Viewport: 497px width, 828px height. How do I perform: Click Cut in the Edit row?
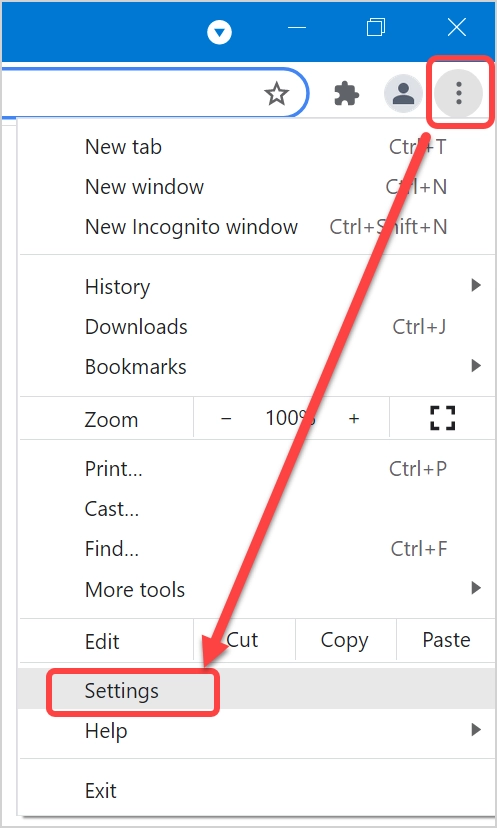(x=242, y=640)
